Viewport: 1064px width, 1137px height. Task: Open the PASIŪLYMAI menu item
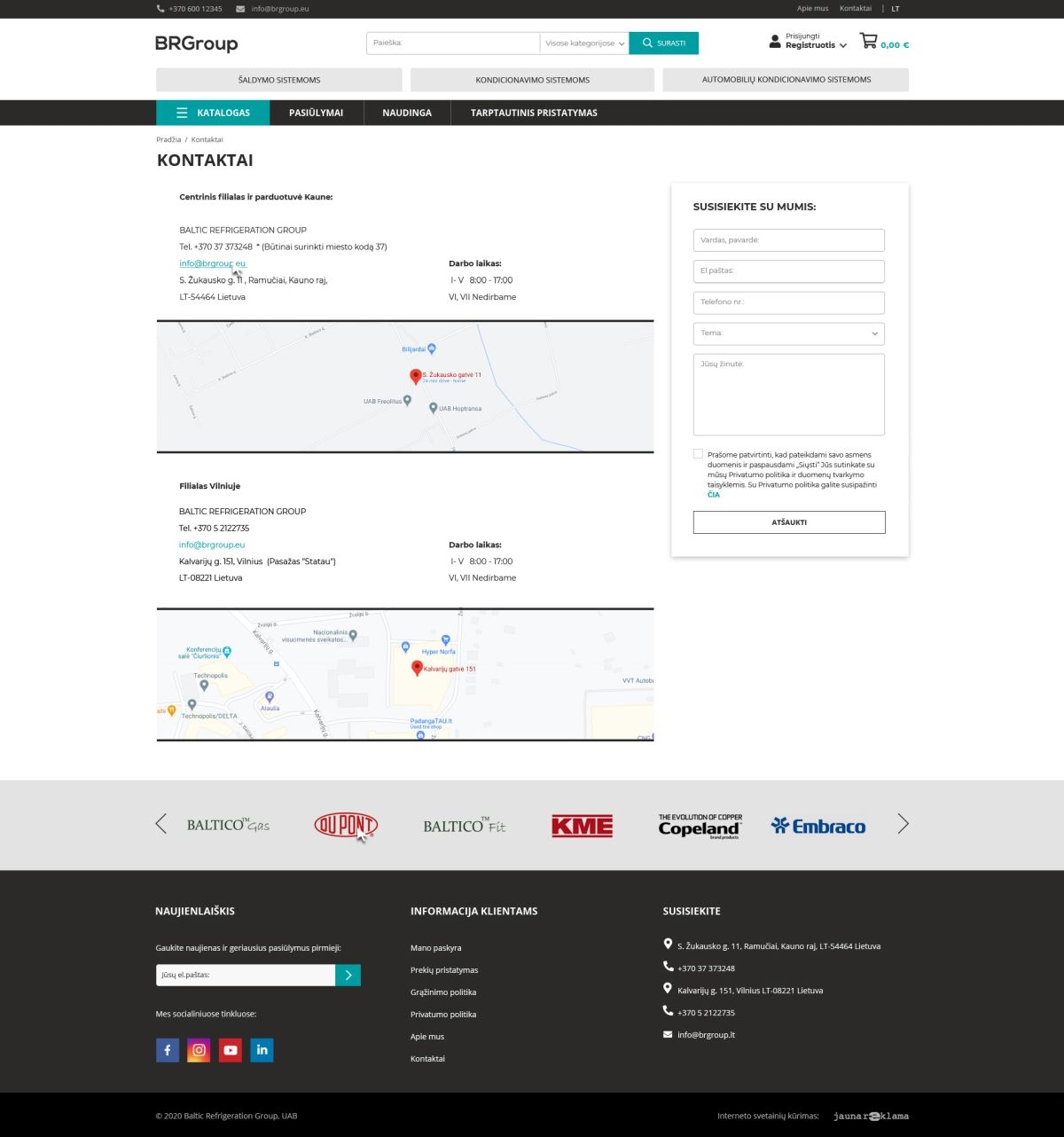(x=316, y=113)
